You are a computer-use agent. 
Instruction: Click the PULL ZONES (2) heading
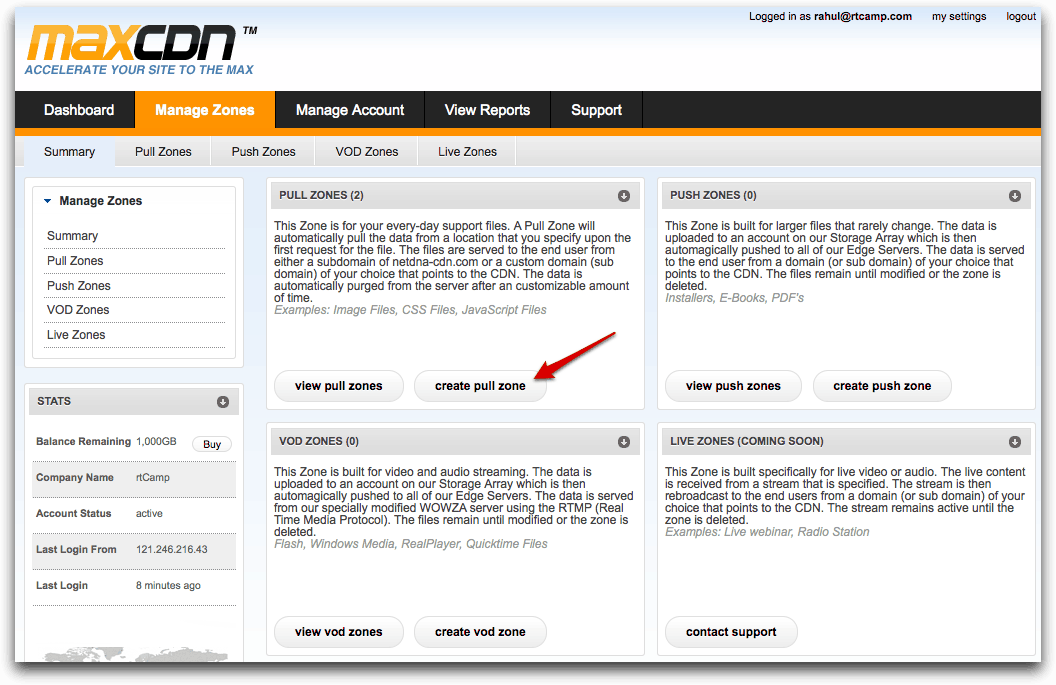click(321, 195)
